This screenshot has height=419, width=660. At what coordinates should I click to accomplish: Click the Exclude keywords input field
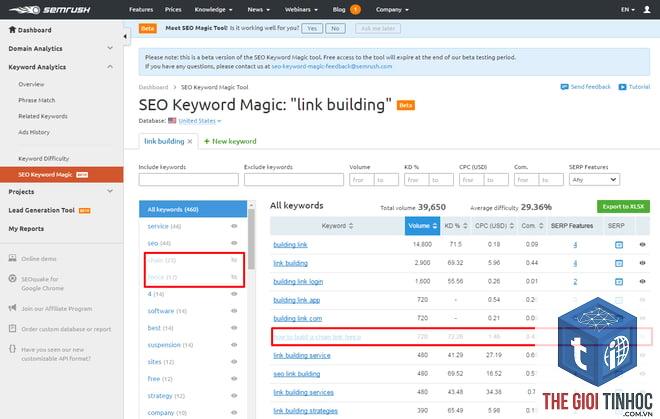point(294,180)
